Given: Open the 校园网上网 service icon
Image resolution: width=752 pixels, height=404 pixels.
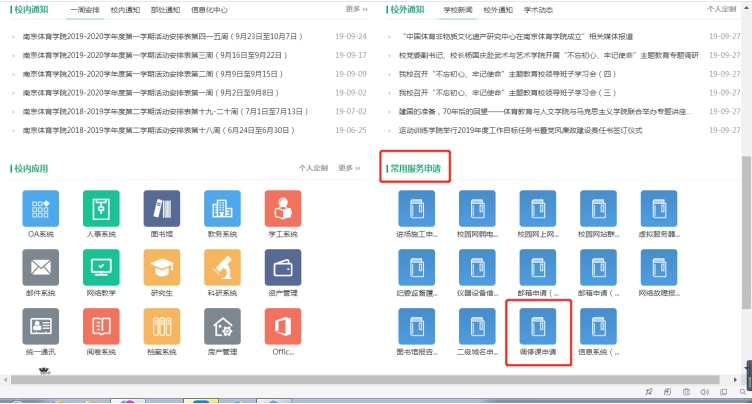Looking at the screenshot, I should click(x=538, y=208).
